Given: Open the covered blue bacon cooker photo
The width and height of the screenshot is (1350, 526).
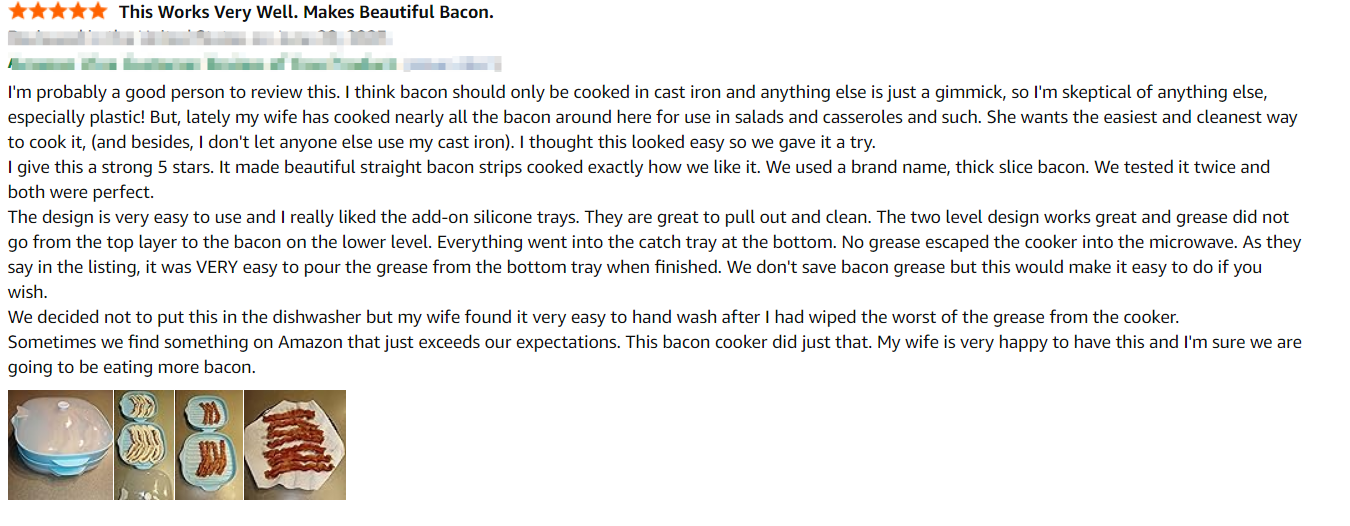Looking at the screenshot, I should coord(60,444).
